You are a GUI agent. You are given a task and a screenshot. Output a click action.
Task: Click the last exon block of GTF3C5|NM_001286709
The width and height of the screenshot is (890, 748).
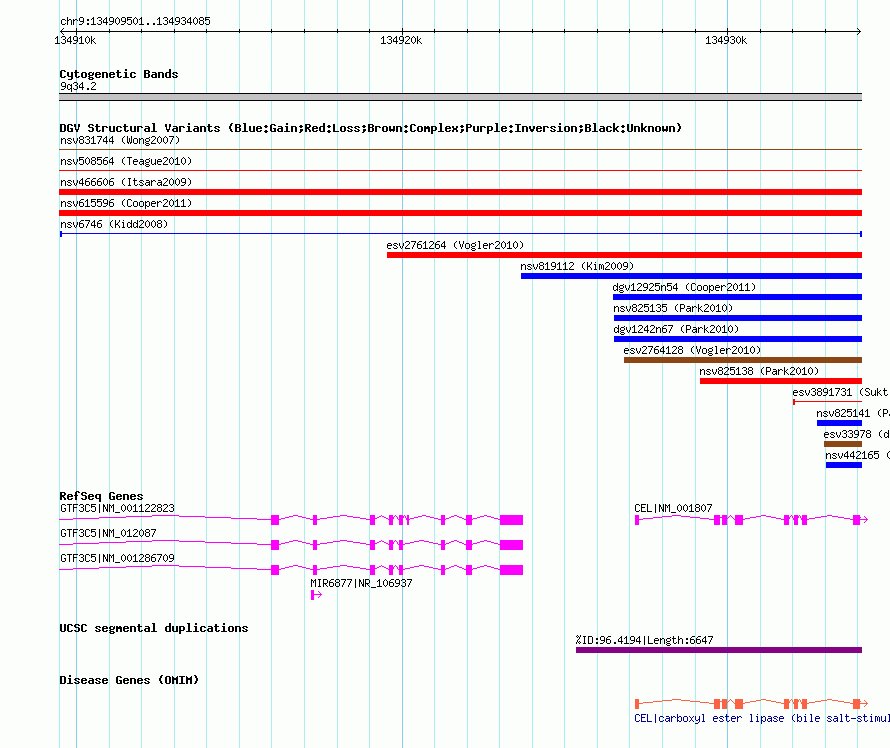[511, 570]
